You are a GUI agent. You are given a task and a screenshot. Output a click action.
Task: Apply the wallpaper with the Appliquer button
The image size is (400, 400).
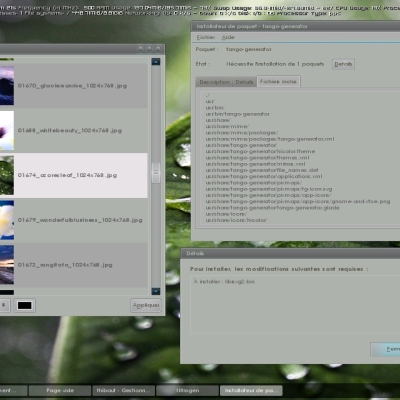146,305
